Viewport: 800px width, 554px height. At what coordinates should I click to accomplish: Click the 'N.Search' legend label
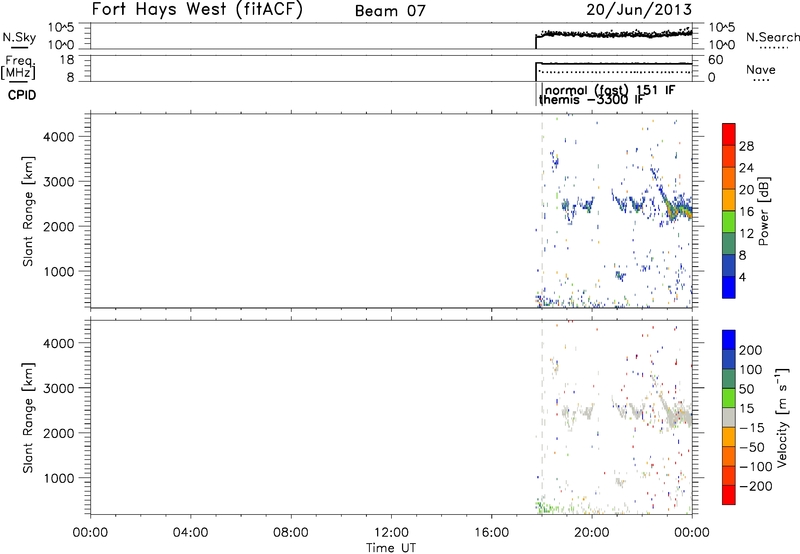click(772, 37)
